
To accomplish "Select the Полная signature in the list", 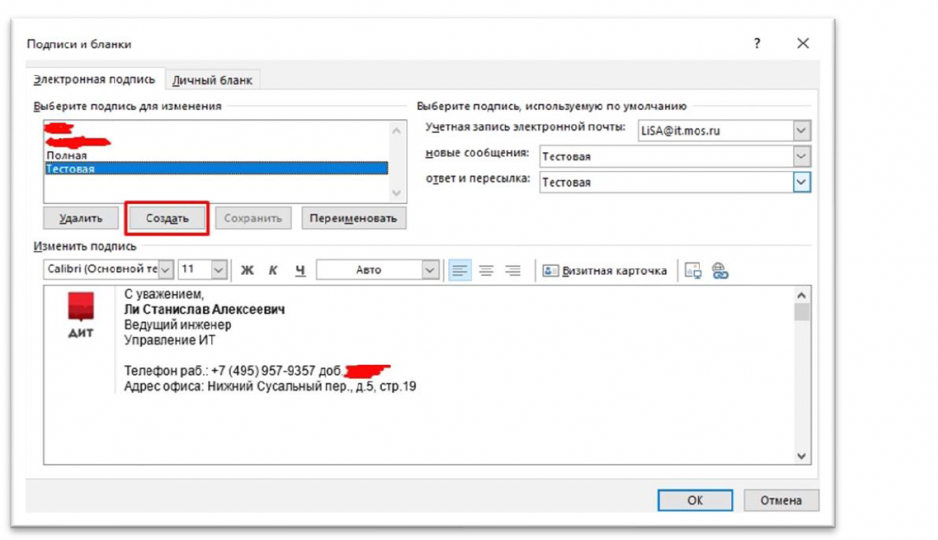I will click(x=67, y=156).
